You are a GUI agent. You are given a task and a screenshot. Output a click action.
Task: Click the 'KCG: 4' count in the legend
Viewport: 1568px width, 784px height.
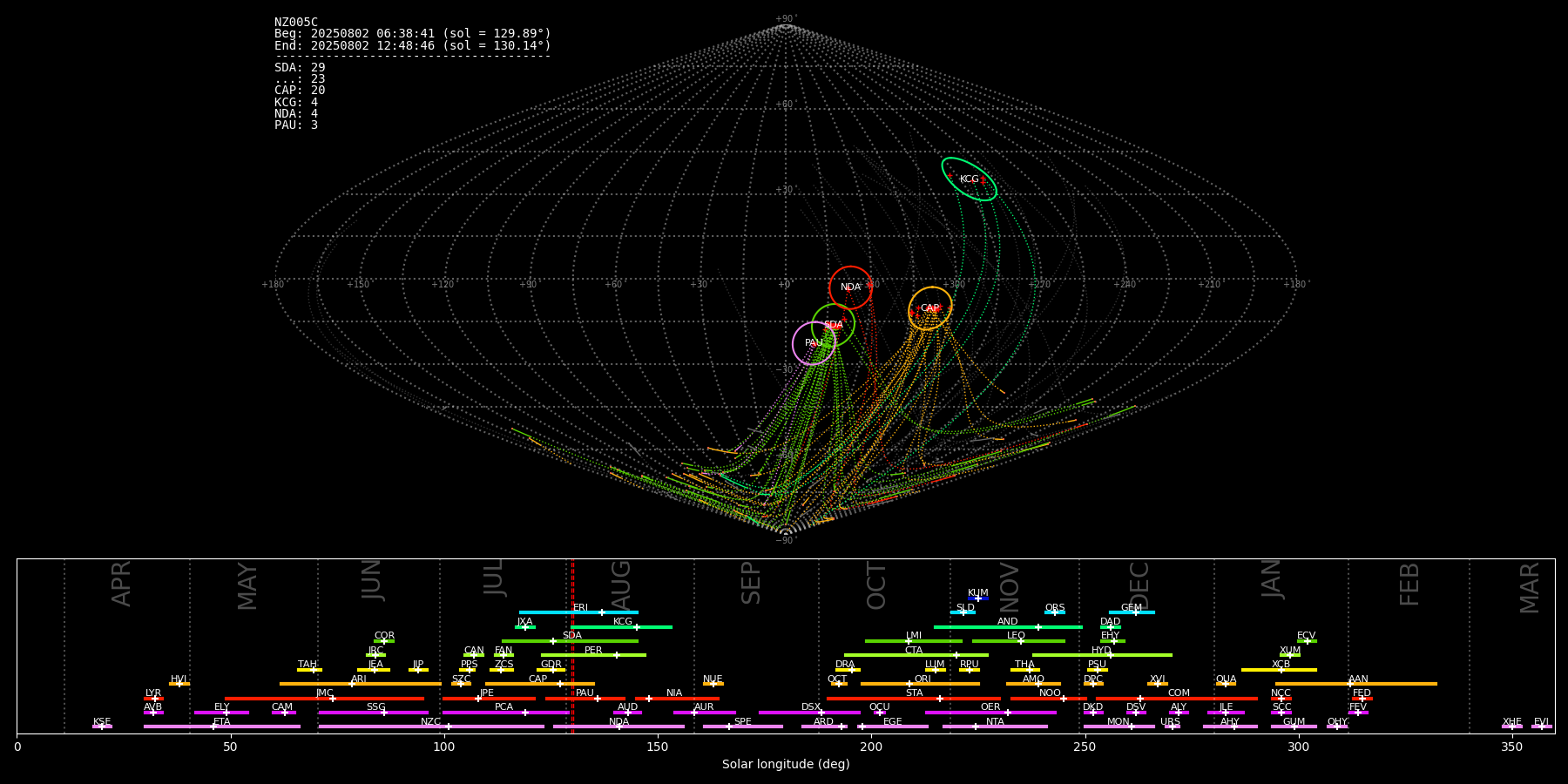coord(296,102)
